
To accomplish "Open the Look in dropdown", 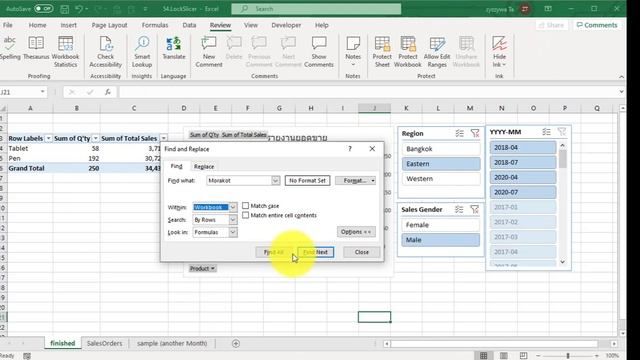I will pos(233,232).
